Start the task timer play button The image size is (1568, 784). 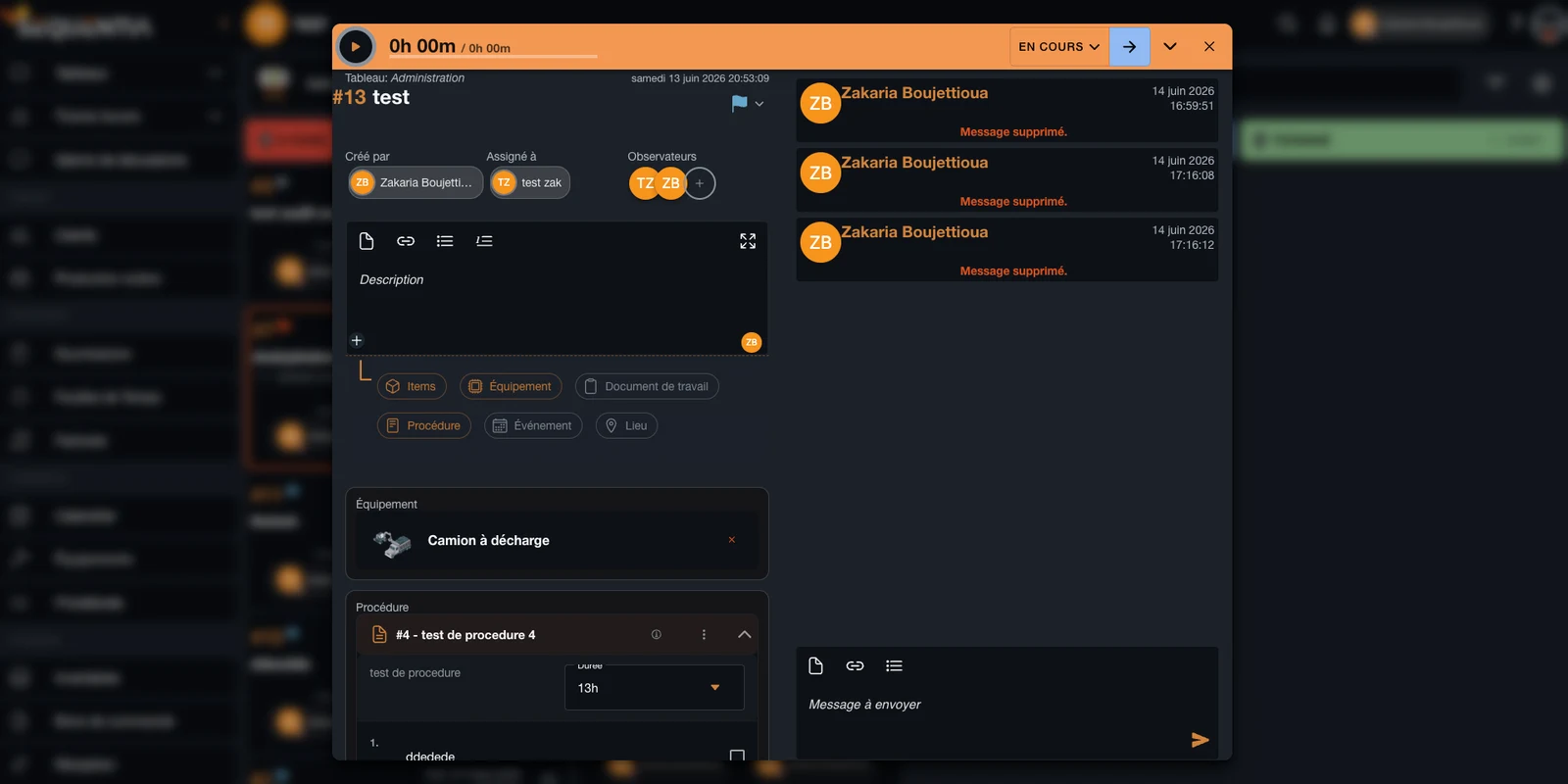356,46
